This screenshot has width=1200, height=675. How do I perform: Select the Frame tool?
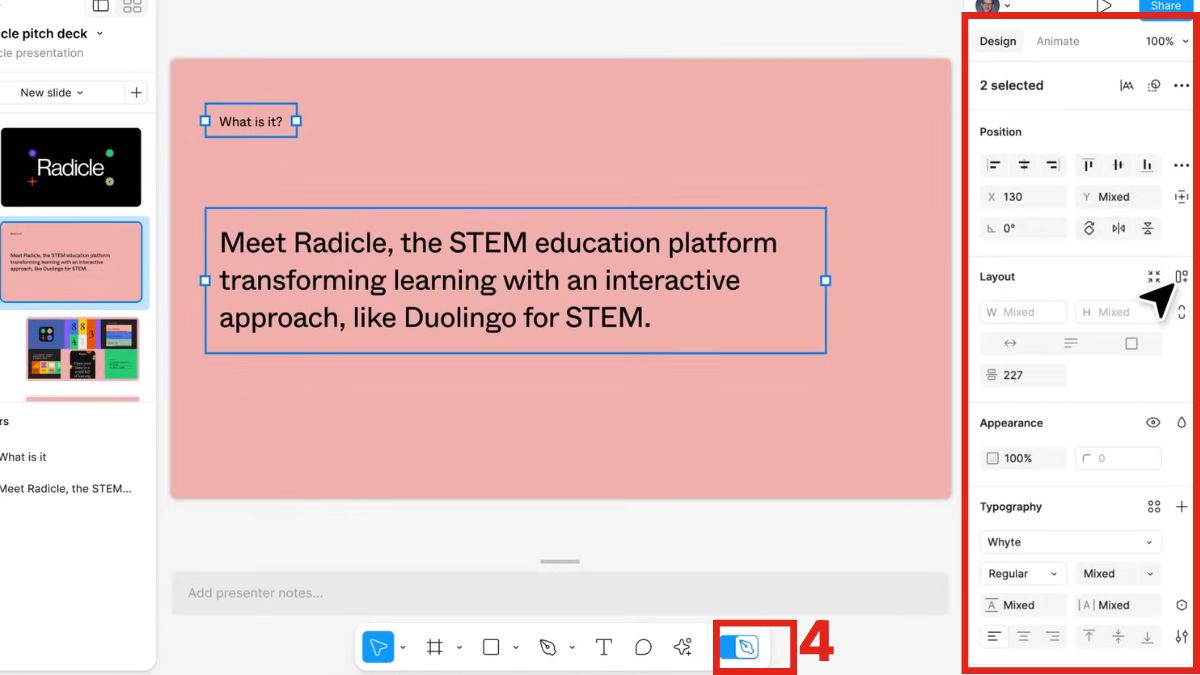click(435, 647)
